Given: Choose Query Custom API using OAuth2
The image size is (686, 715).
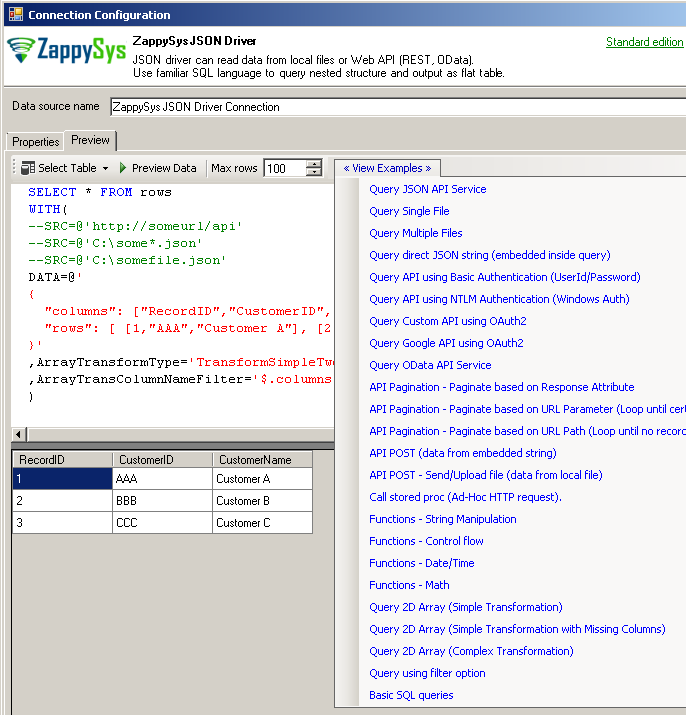Looking at the screenshot, I should [447, 321].
